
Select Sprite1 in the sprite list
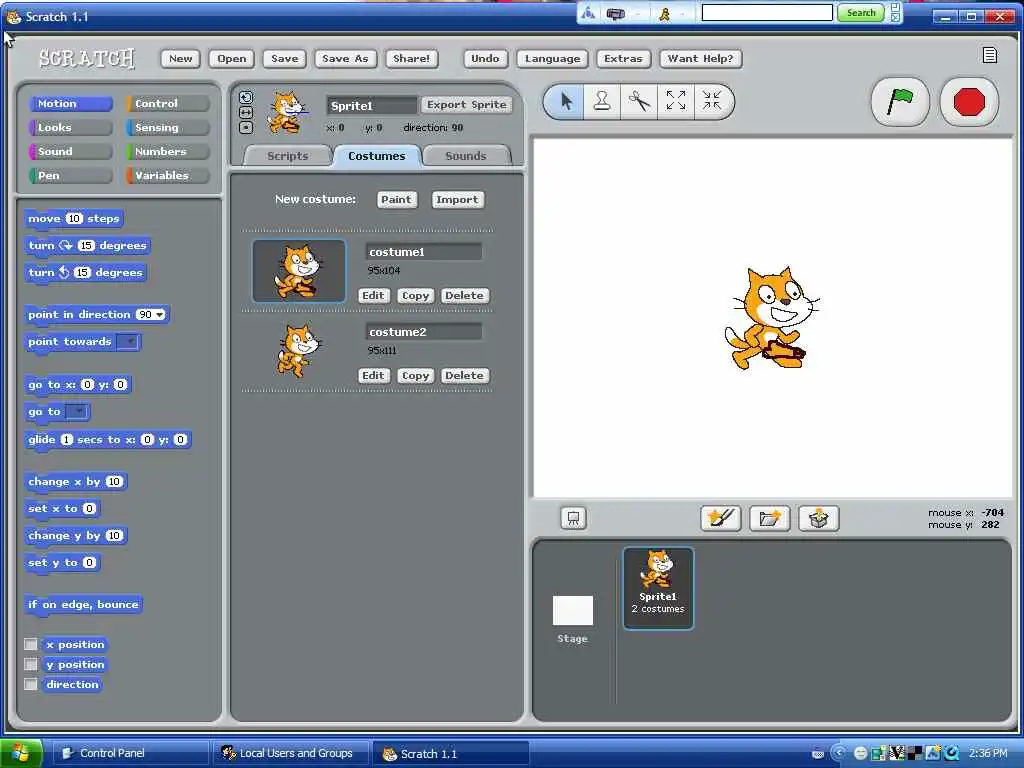[658, 588]
